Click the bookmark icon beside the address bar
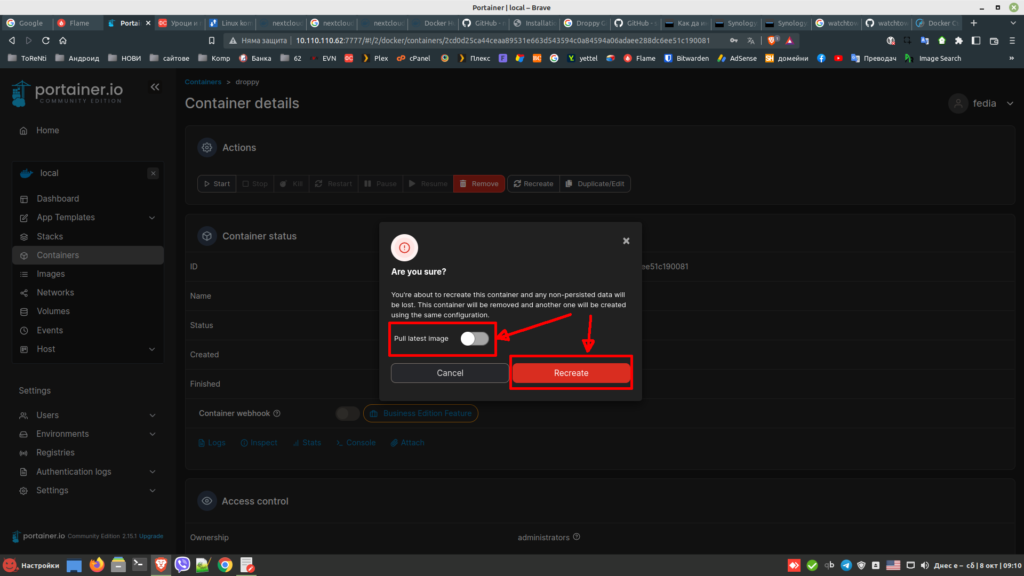This screenshot has height=576, width=1024. pyautogui.click(x=212, y=40)
